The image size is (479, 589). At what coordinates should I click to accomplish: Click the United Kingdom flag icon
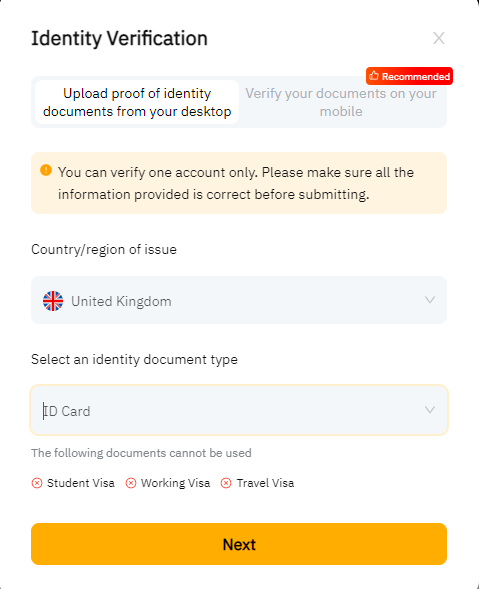tap(53, 301)
